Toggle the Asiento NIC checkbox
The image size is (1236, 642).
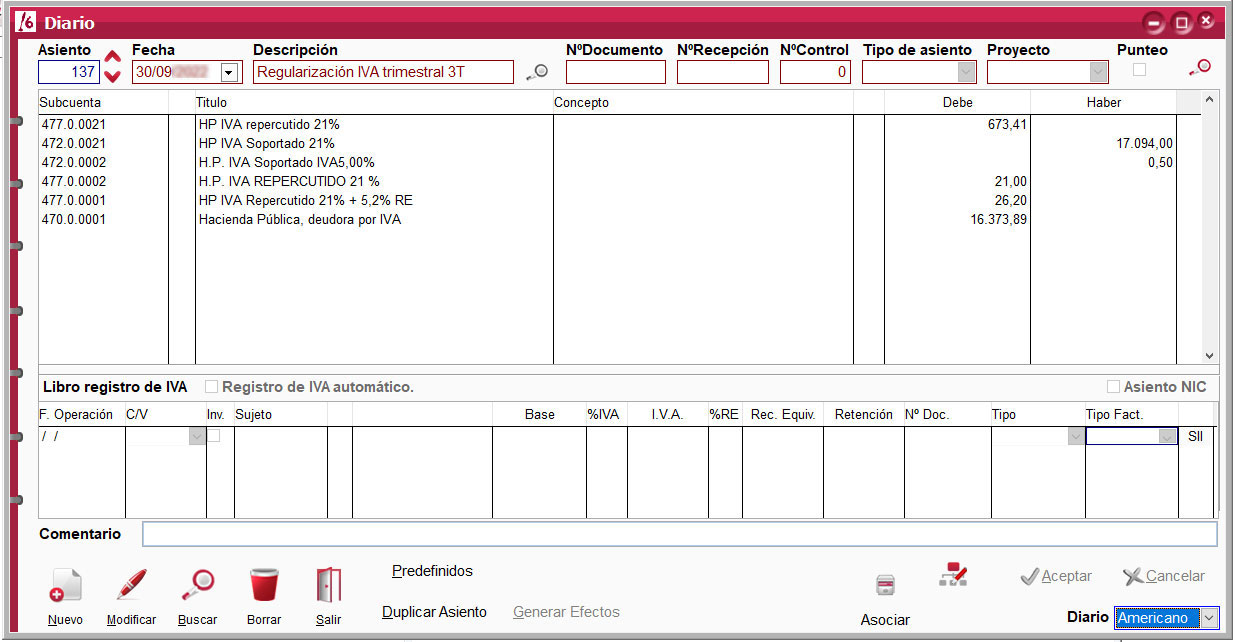1113,387
